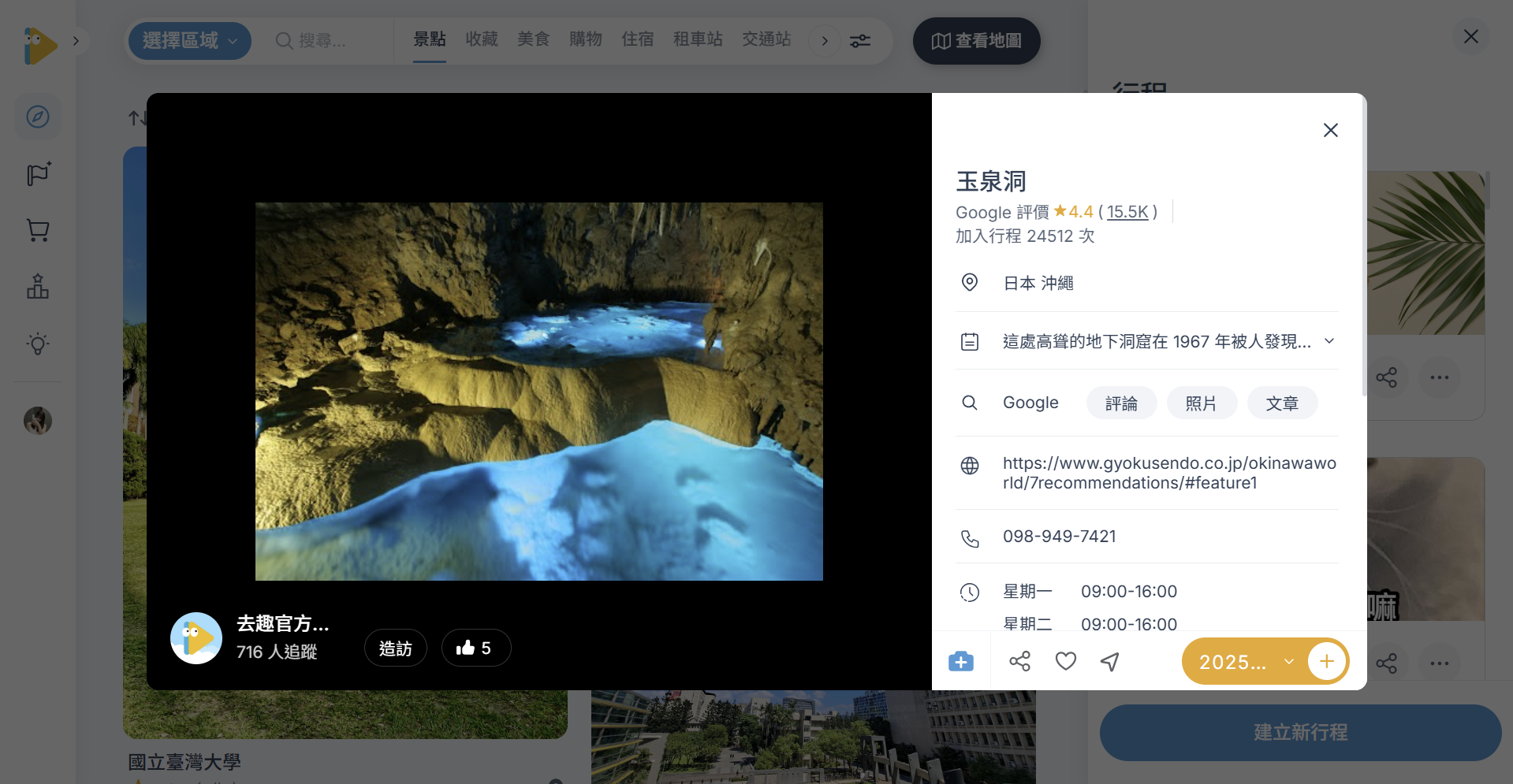Open the user profile avatar in sidebar
The width and height of the screenshot is (1513, 784).
[x=38, y=421]
